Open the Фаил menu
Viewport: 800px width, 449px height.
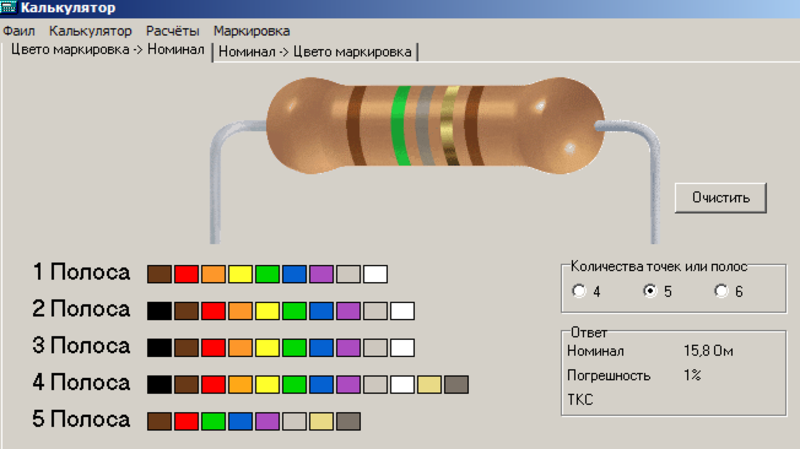19,31
